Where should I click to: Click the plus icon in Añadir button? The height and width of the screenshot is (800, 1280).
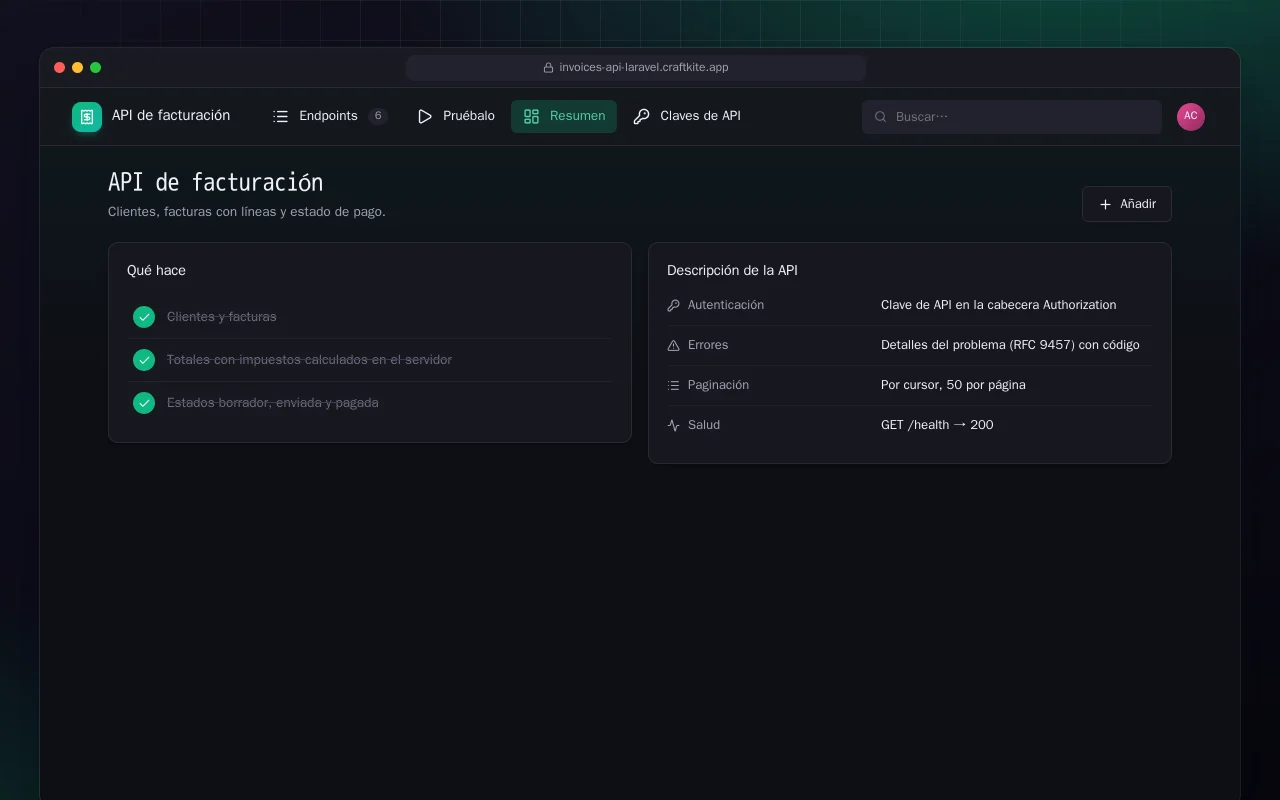(1105, 204)
